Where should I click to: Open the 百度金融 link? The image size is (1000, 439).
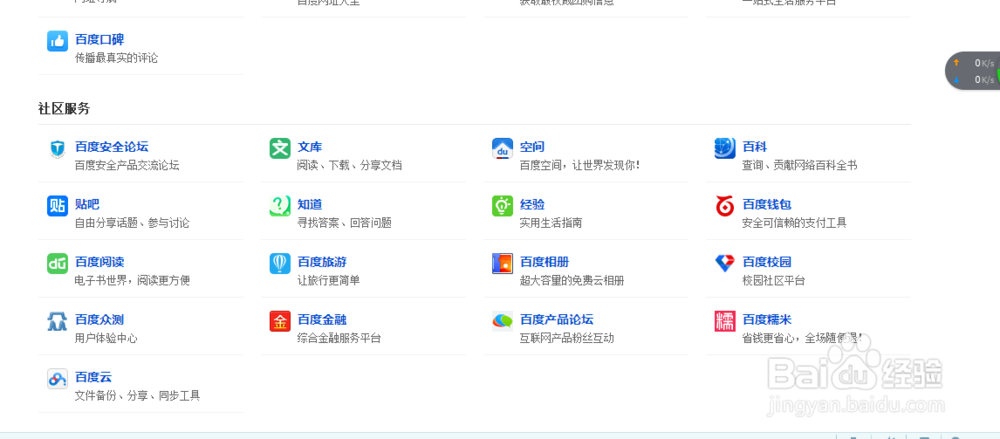point(322,319)
